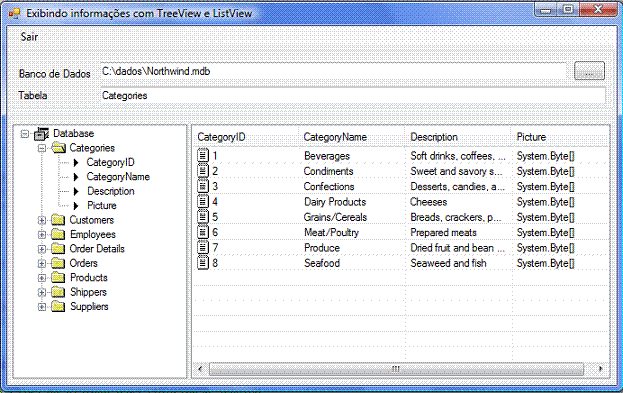This screenshot has width=623, height=393.
Task: Maximize the application window
Action: pos(569,9)
